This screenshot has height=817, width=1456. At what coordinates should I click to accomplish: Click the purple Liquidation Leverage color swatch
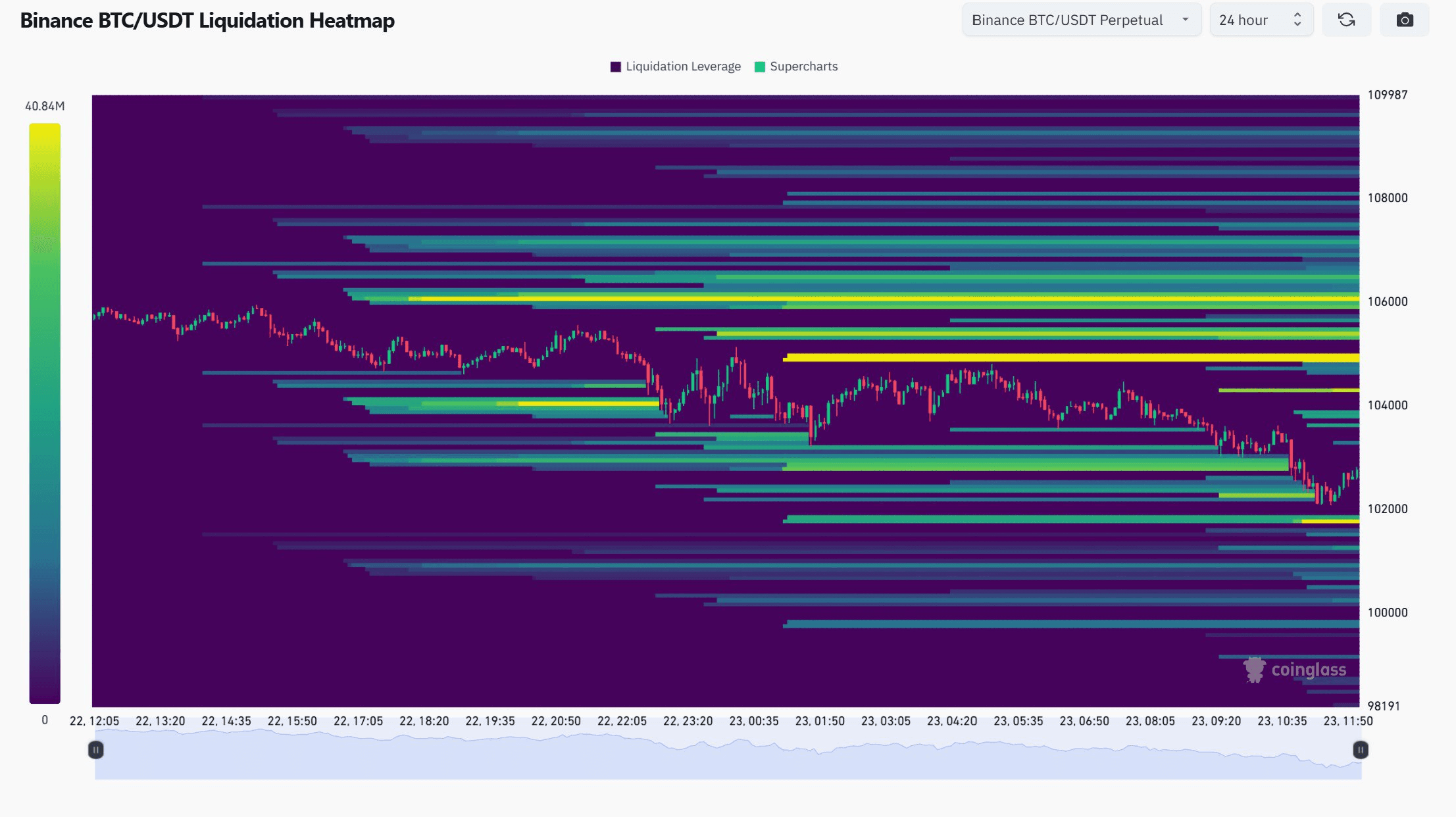[616, 66]
